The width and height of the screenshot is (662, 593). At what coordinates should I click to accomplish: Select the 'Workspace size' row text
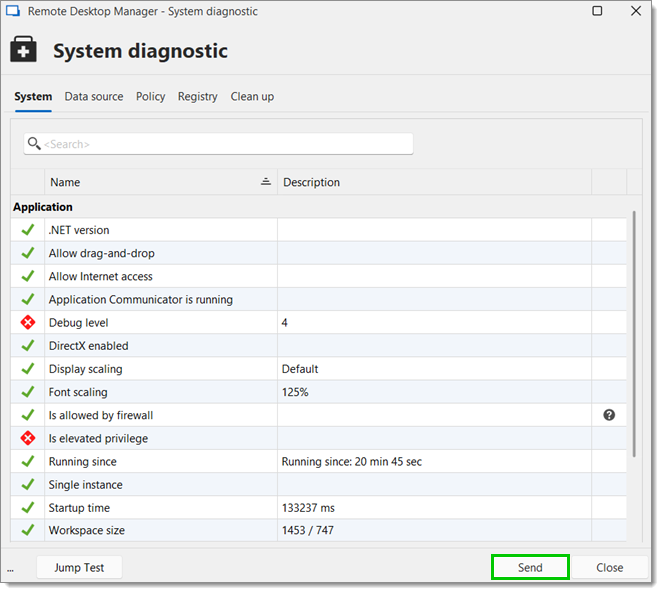point(87,530)
